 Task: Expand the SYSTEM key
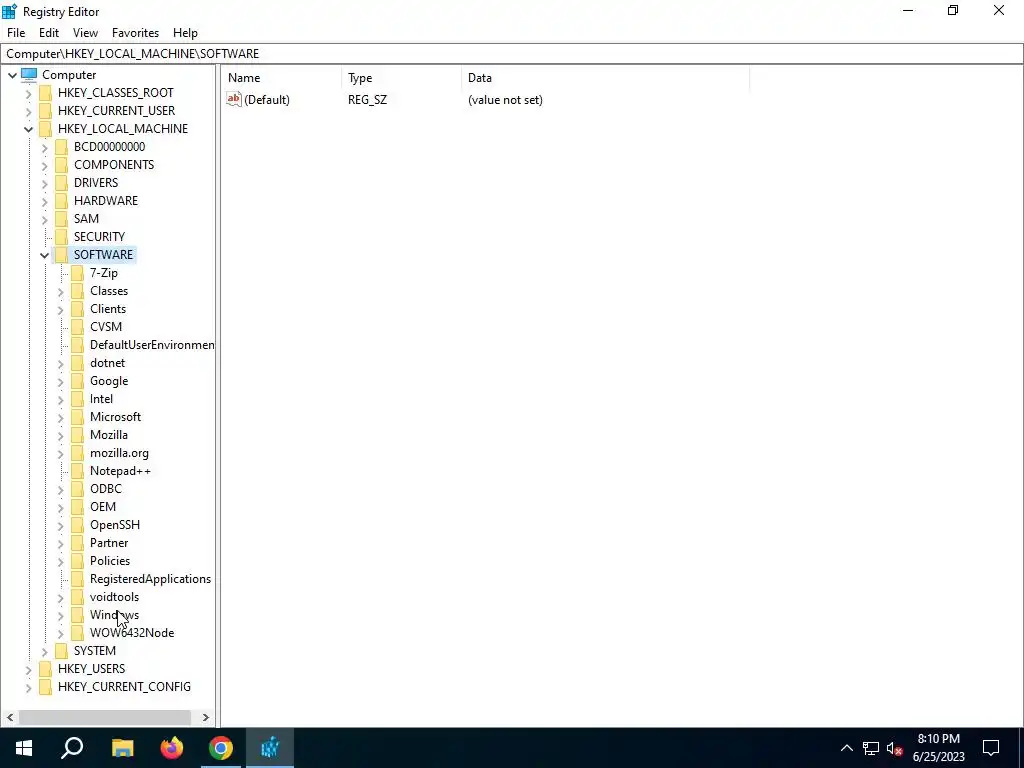[x=44, y=651]
